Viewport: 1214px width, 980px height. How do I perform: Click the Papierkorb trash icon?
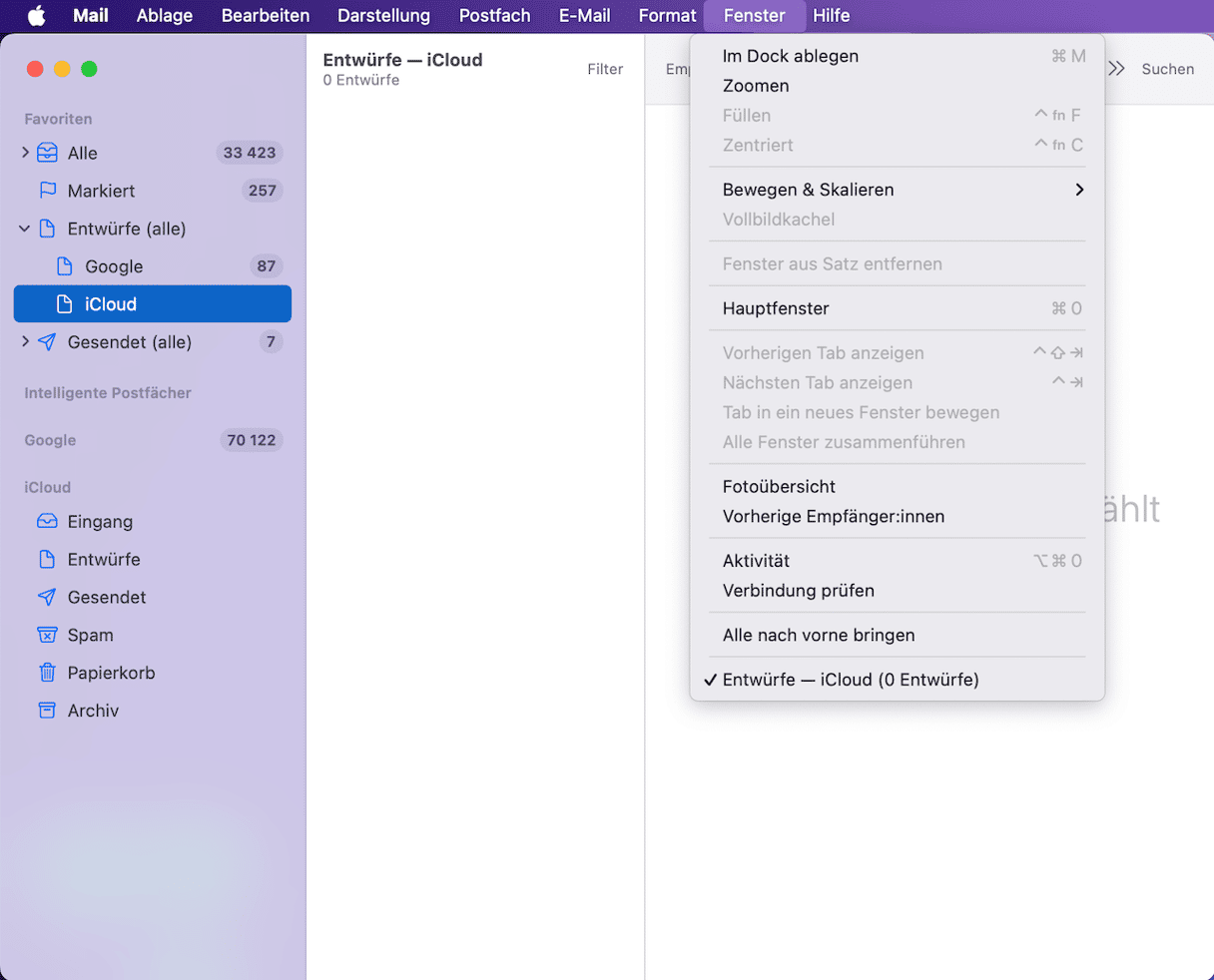click(x=47, y=674)
